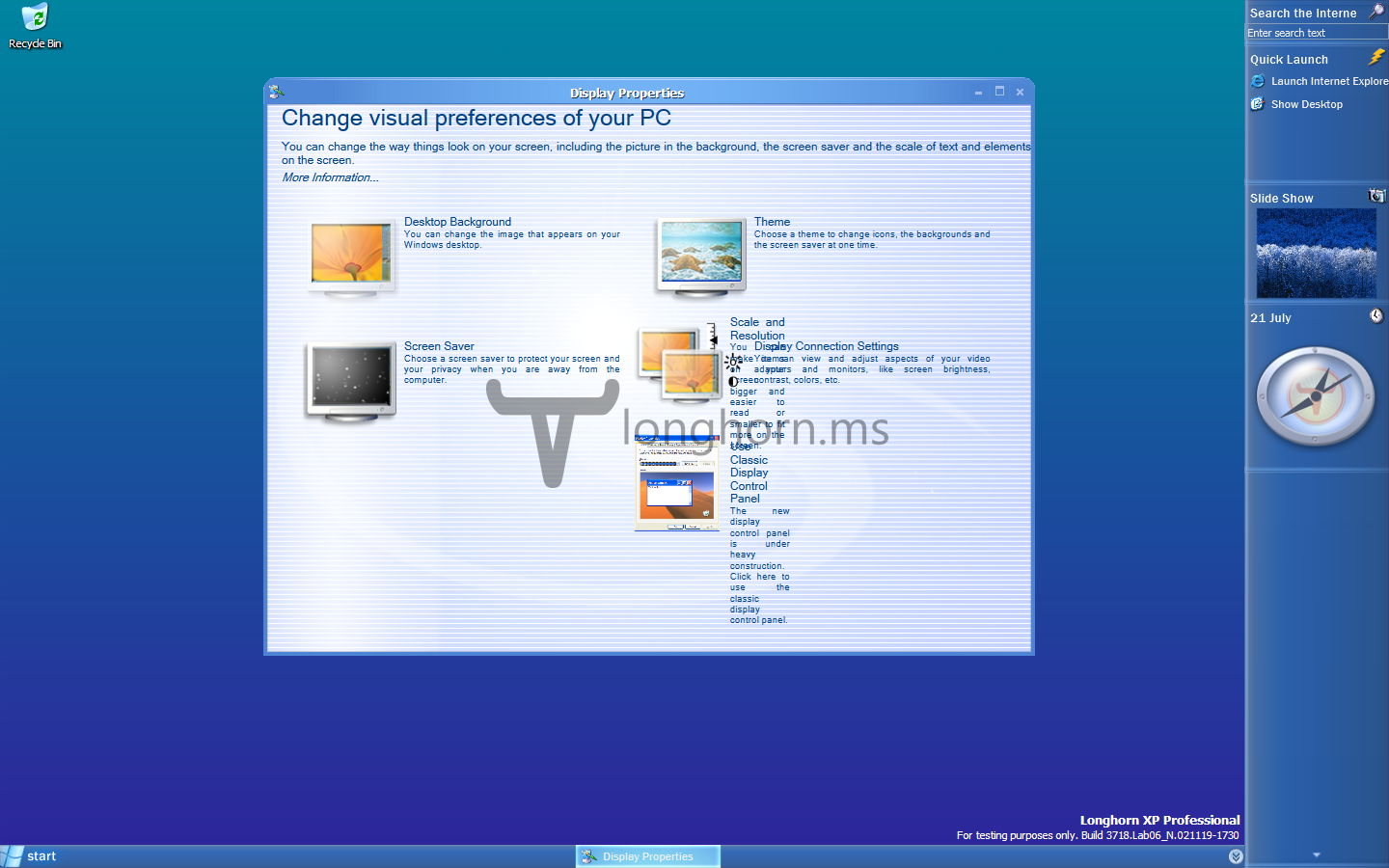
Task: Open the Theme settings link
Action: pos(772,222)
